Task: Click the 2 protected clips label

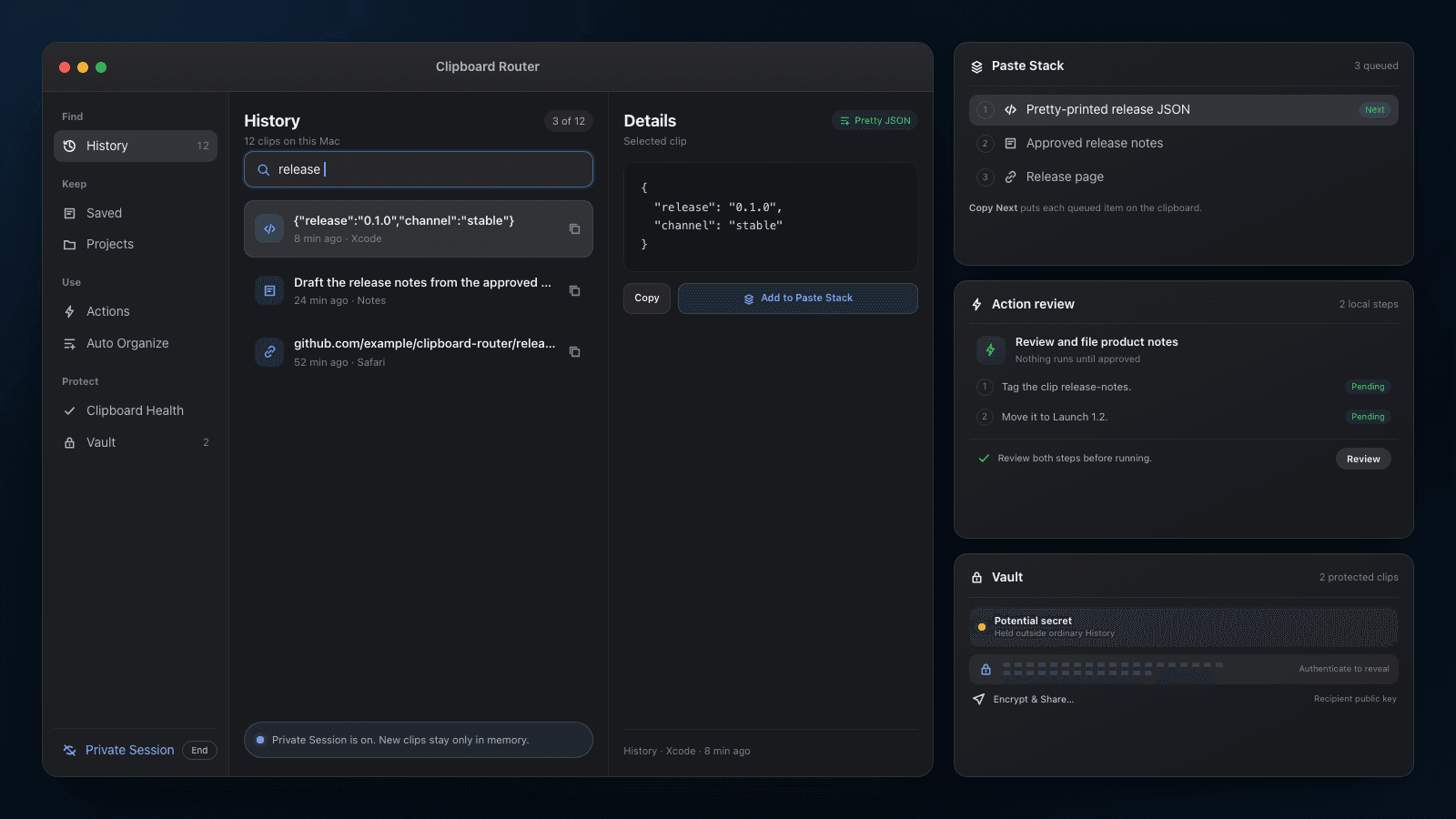Action: click(x=1359, y=577)
